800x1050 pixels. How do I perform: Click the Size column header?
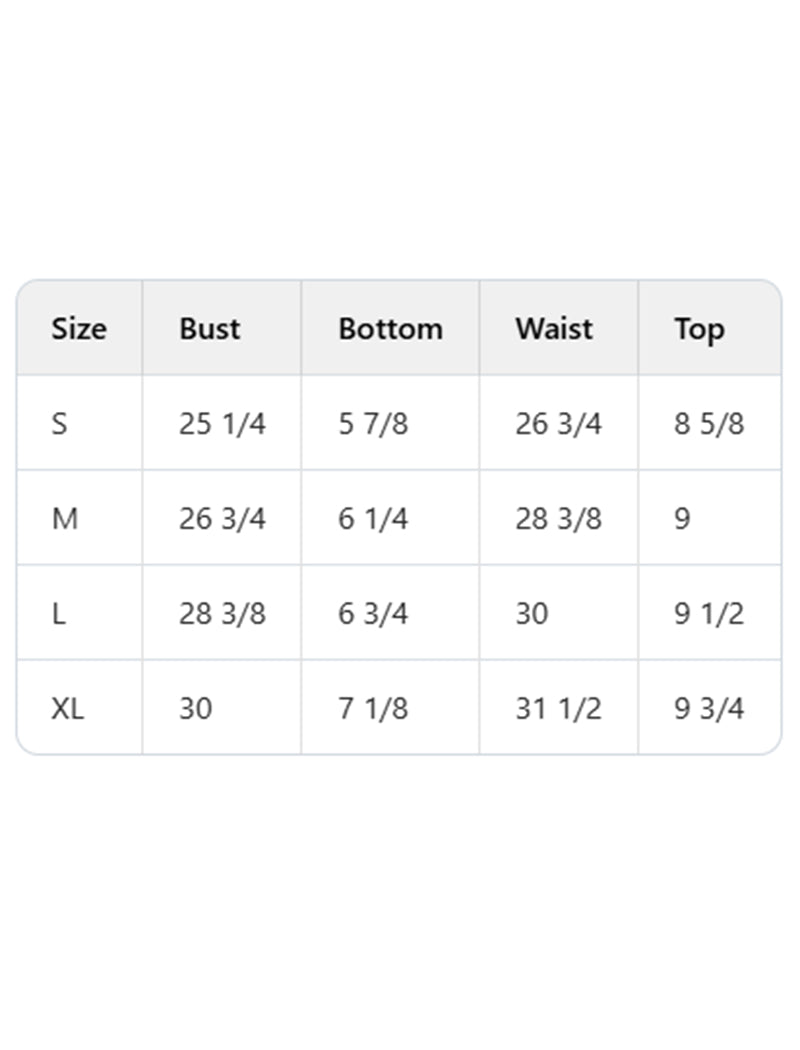[79, 329]
